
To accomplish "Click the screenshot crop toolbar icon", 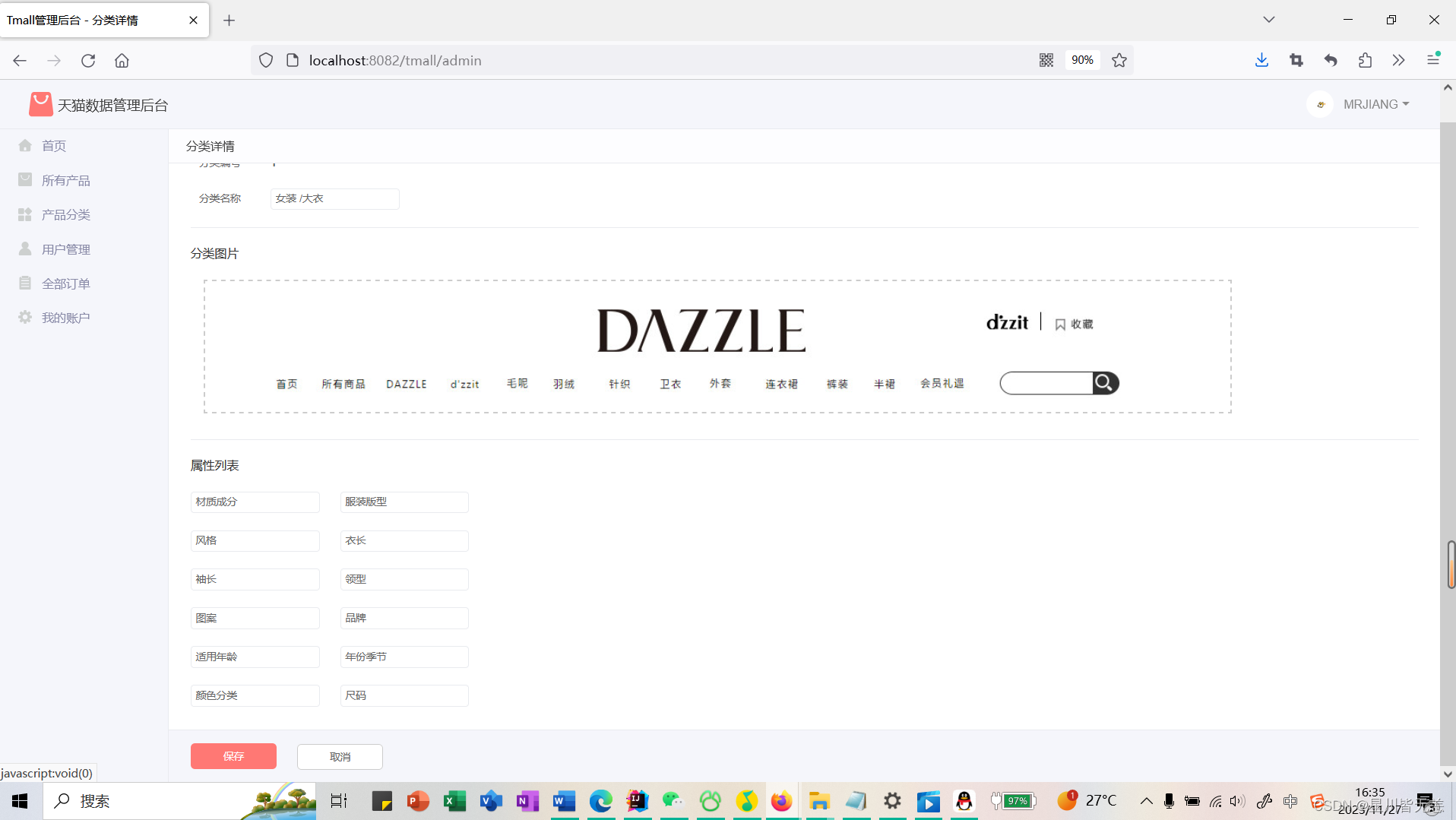I will coord(1296,60).
